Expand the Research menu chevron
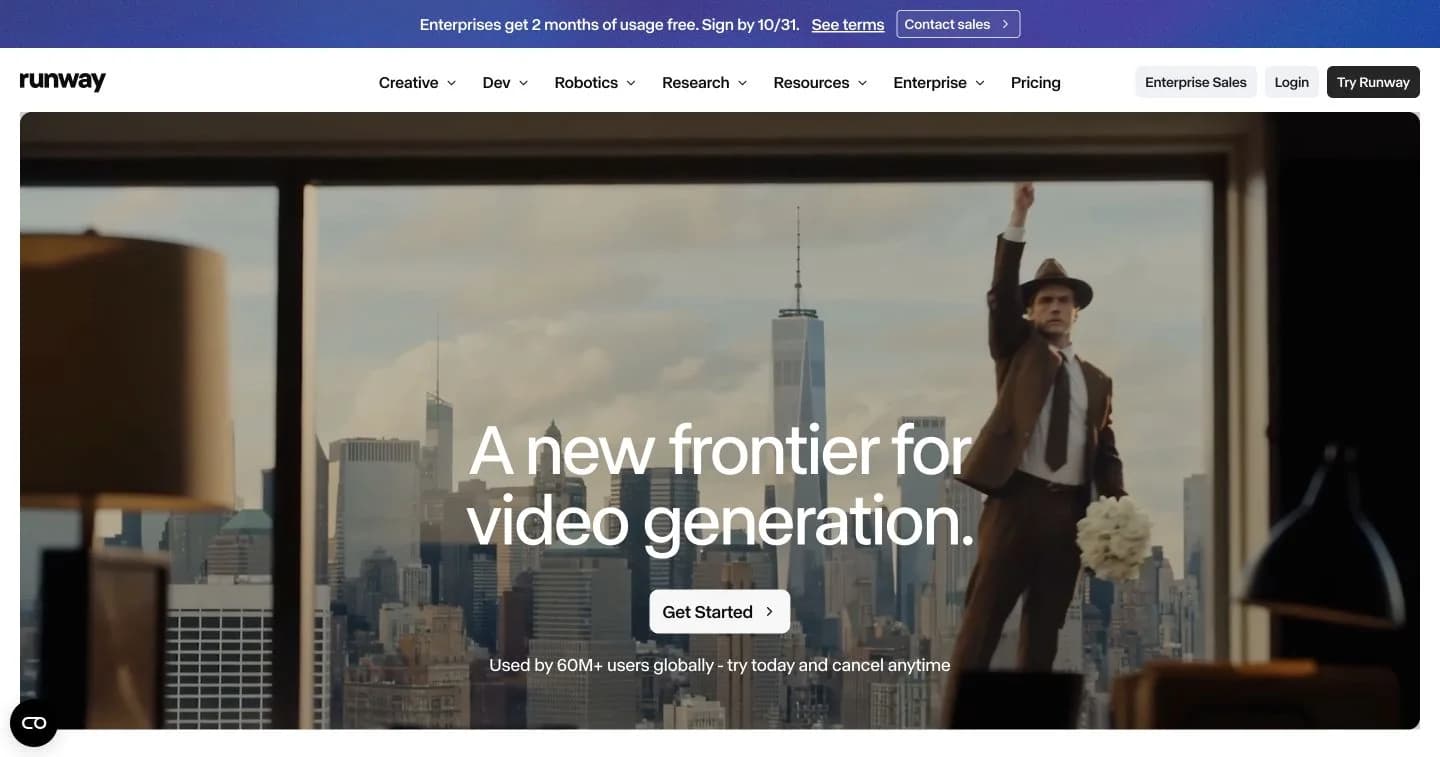This screenshot has height=757, width=1440. (742, 83)
